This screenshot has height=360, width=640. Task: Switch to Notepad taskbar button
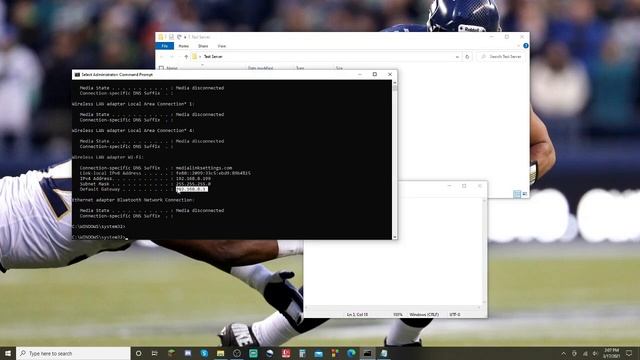384,353
